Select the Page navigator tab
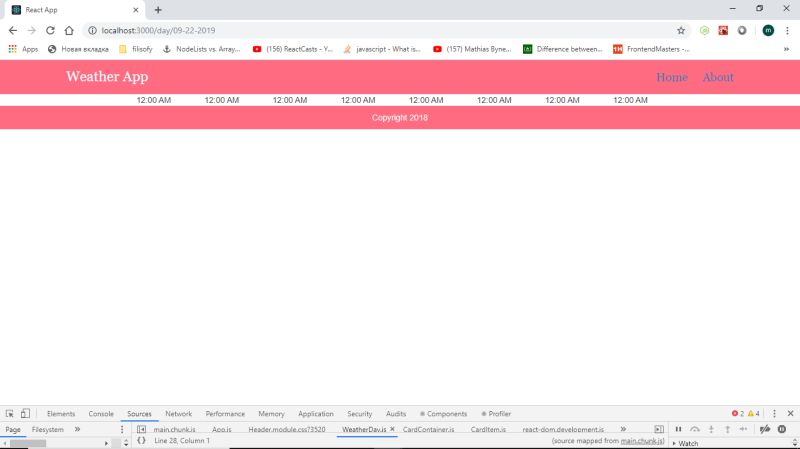This screenshot has height=449, width=800. [x=13, y=430]
